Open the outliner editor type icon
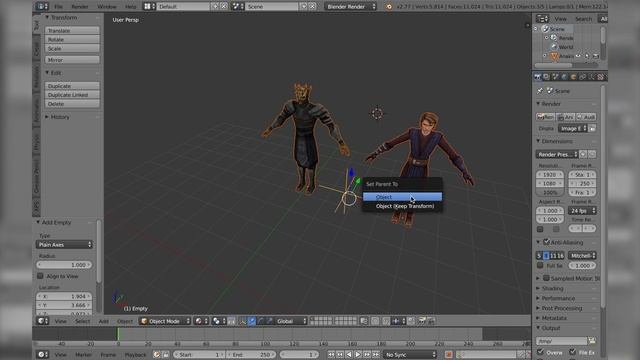640x360 pixels. 542,18
